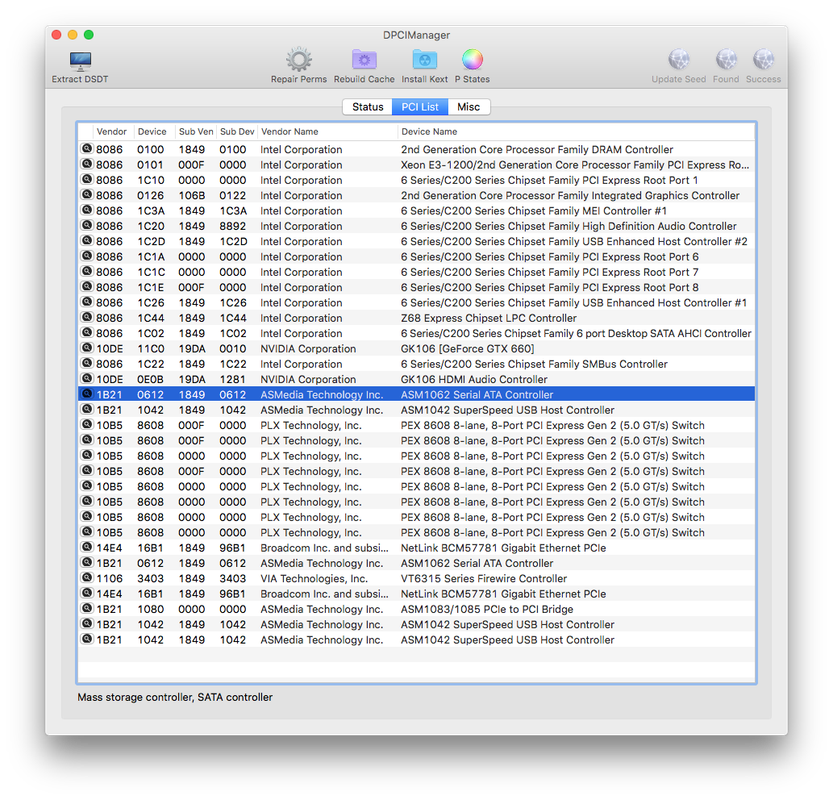Screen dimensions: 833x800
Task: Click device ID '0E0B' cell
Action: pos(150,379)
